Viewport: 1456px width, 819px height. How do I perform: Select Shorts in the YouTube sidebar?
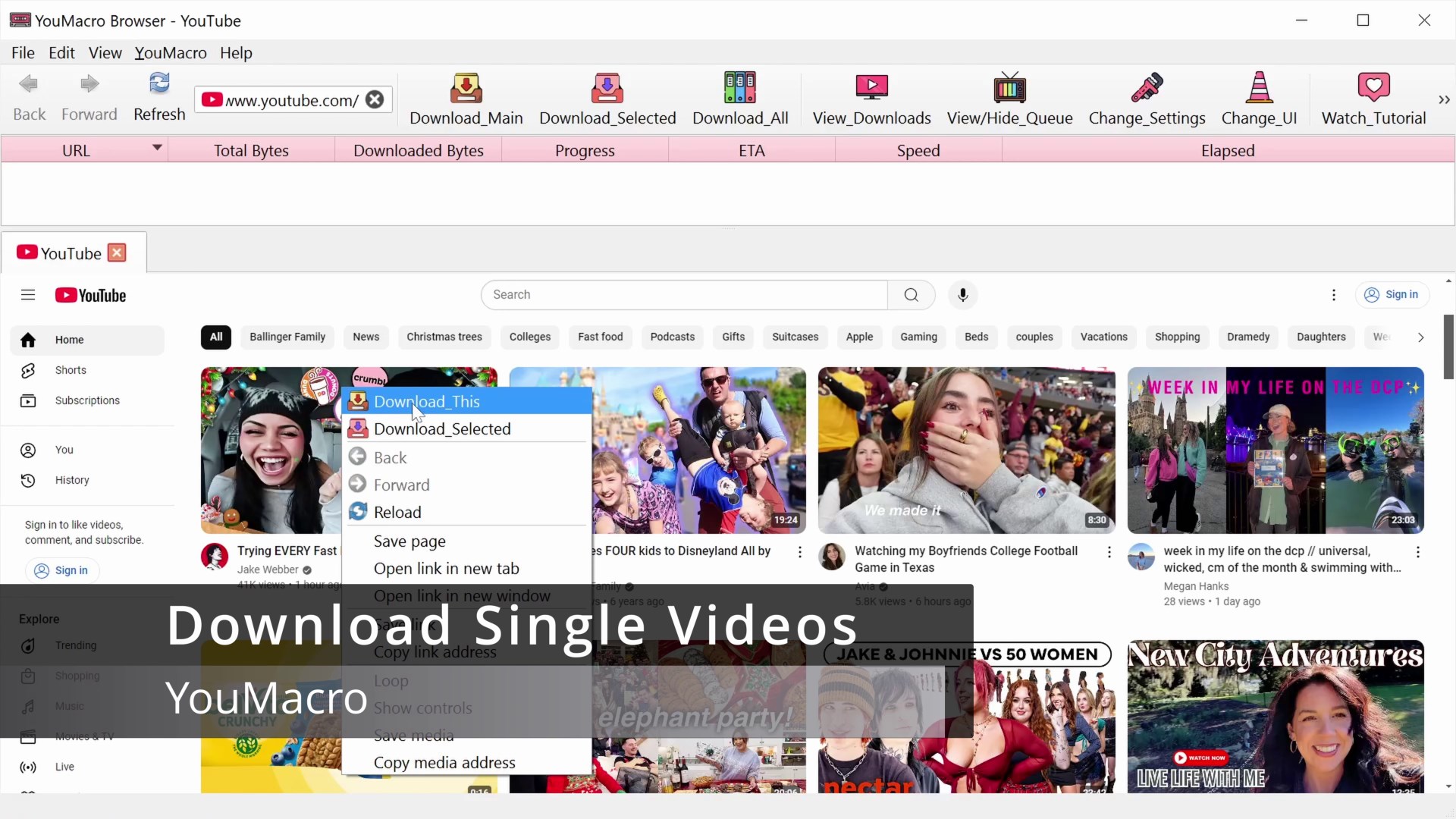pyautogui.click(x=70, y=370)
